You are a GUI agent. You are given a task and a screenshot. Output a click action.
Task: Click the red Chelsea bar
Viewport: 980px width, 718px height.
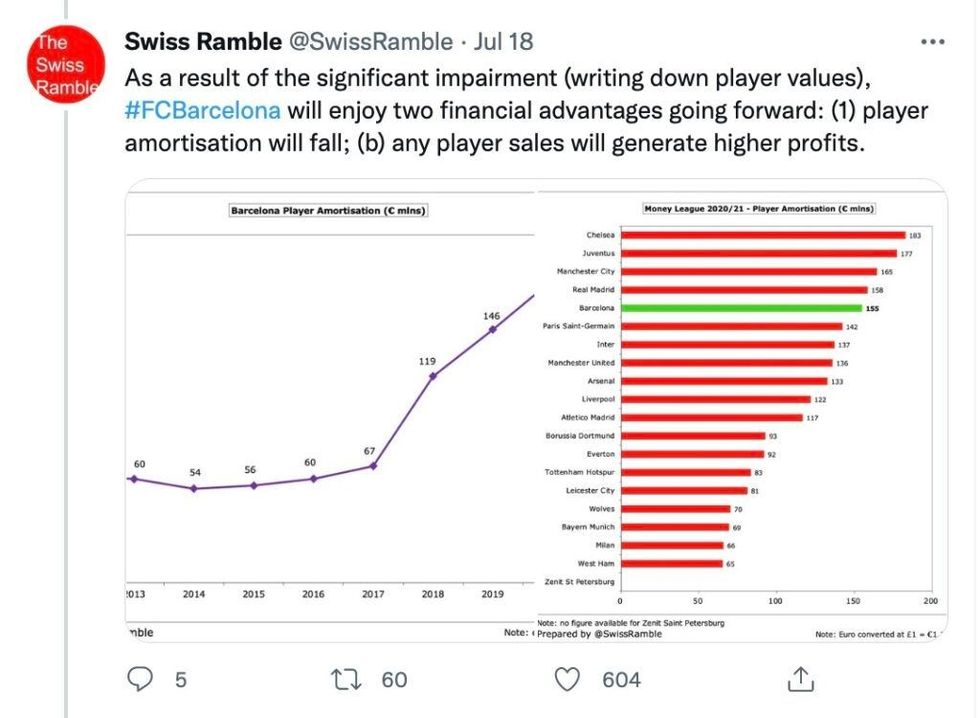tap(763, 236)
